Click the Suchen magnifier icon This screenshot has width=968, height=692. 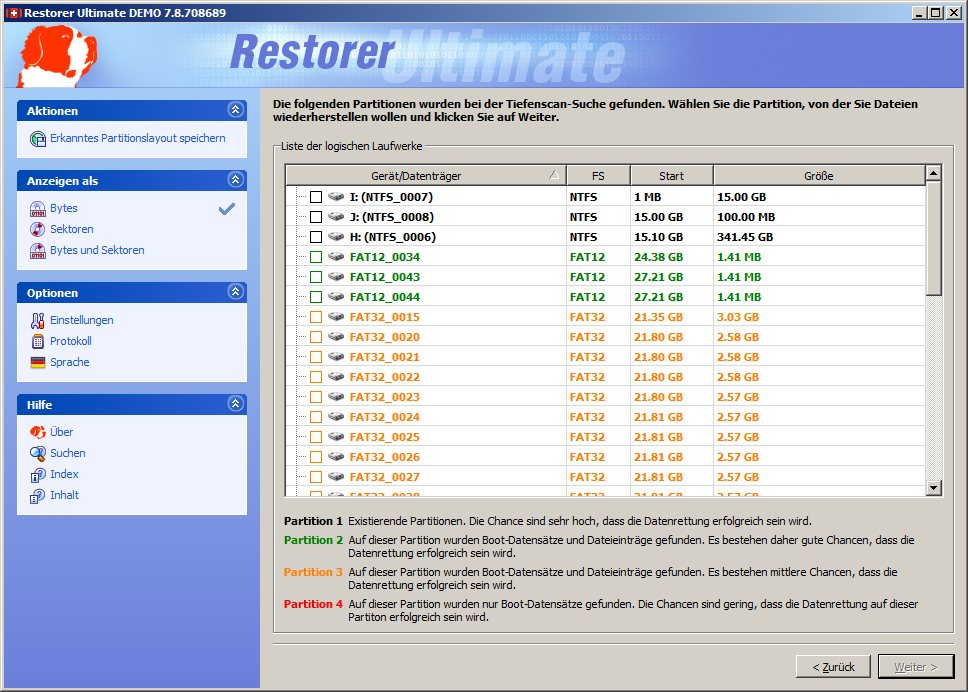pos(38,454)
